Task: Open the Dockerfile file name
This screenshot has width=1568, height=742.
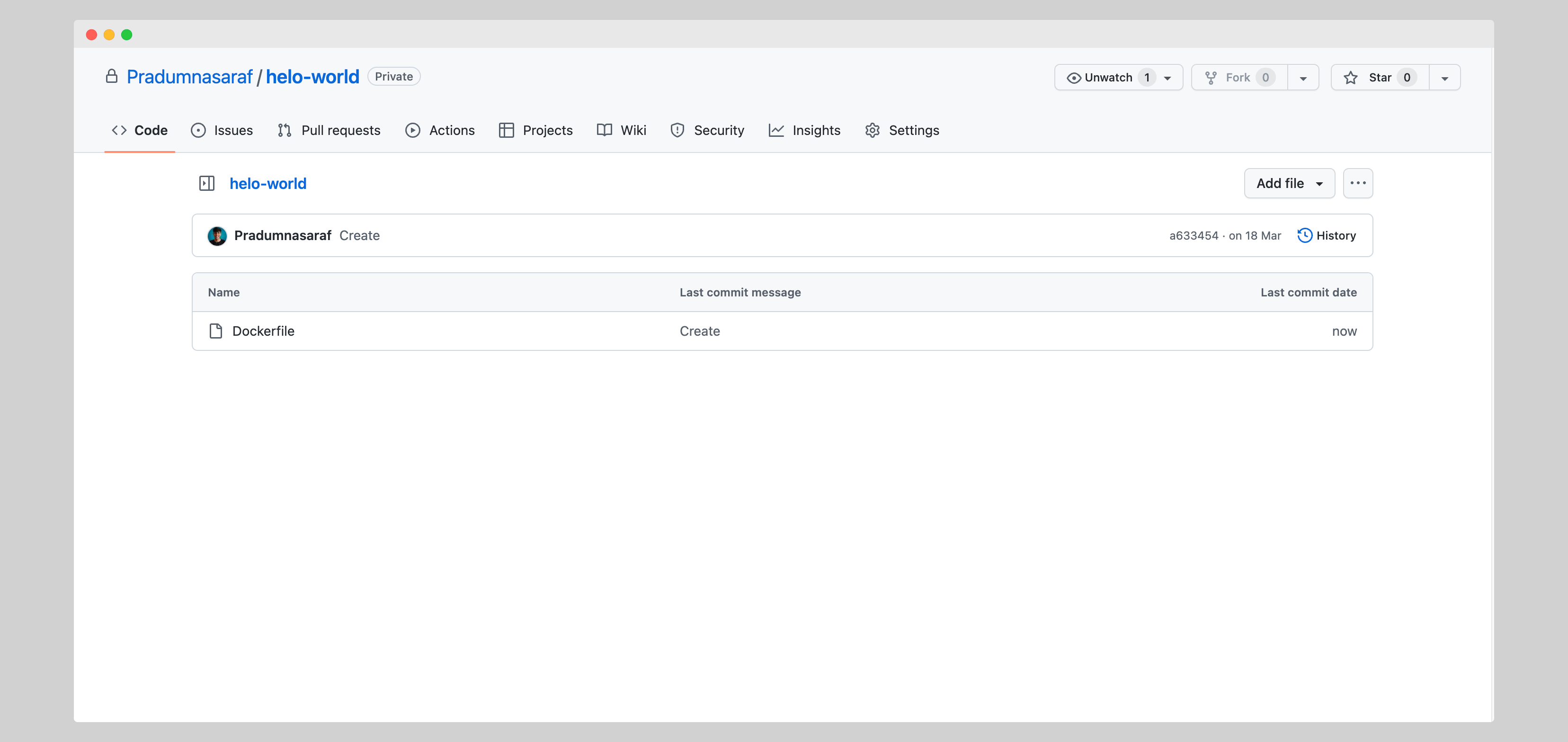Action: pos(263,331)
